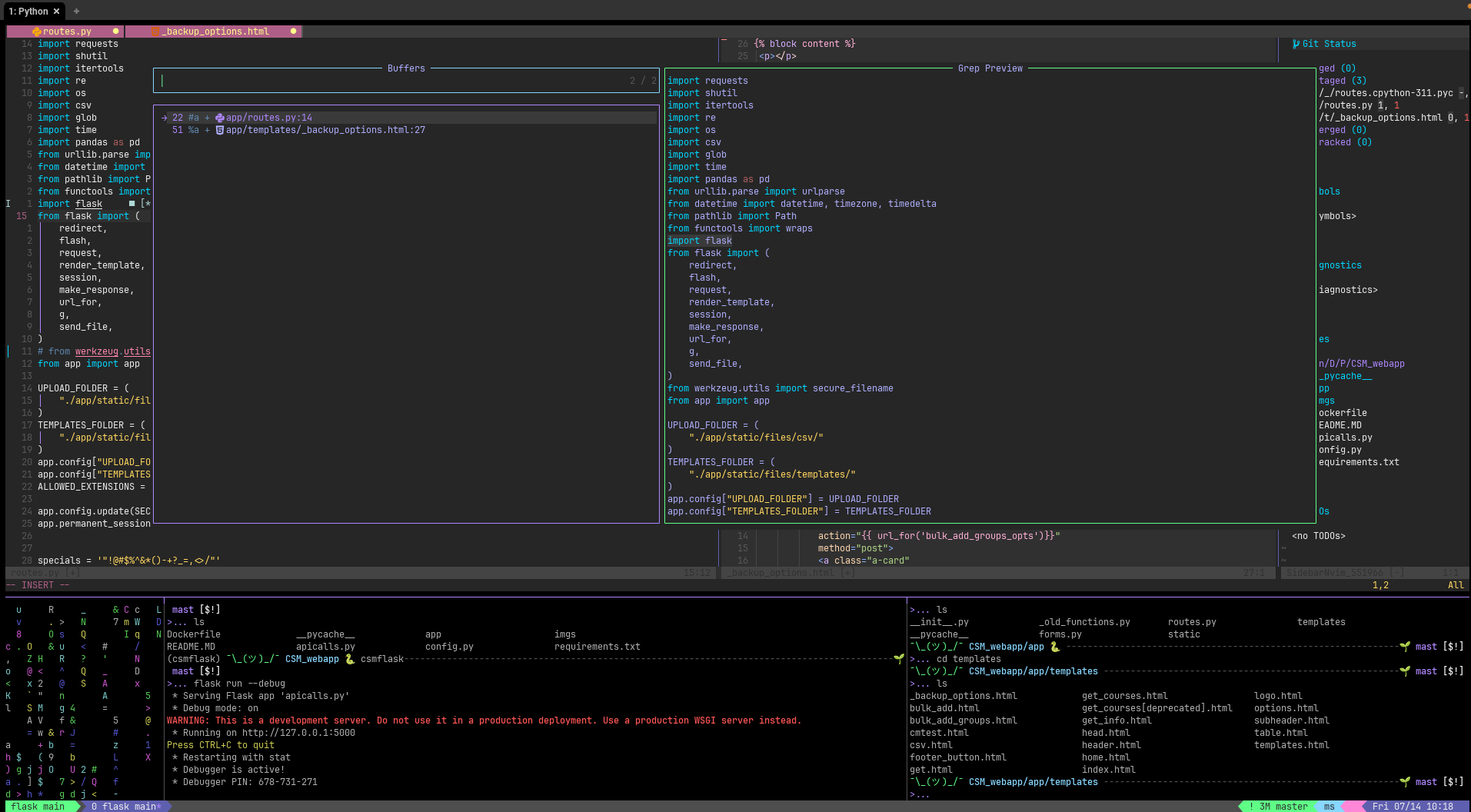
Task: Expand the Staged (3) section in sidebar
Action: [1343, 81]
